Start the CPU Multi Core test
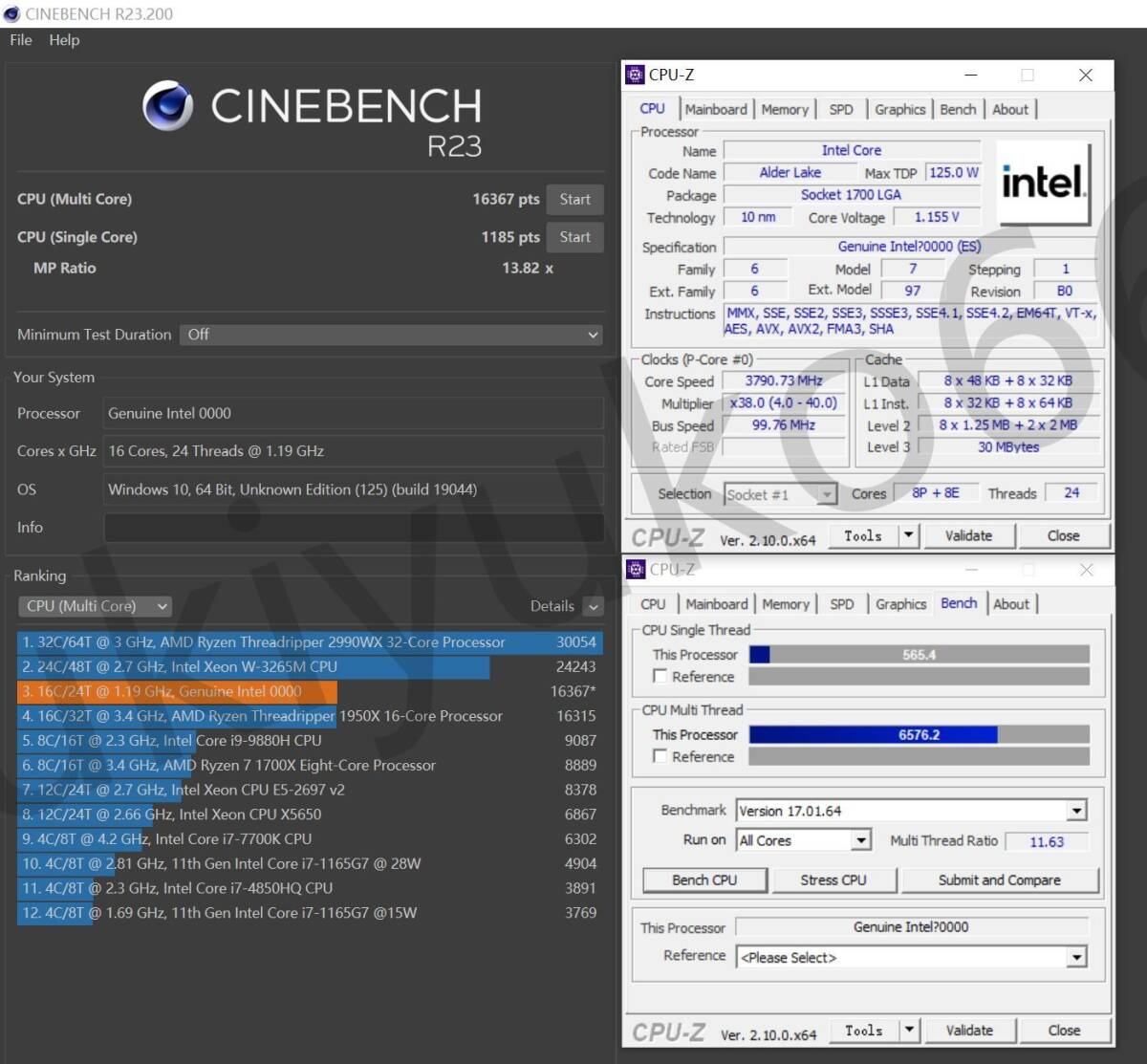Screen dimensions: 1147x1064 coord(574,199)
